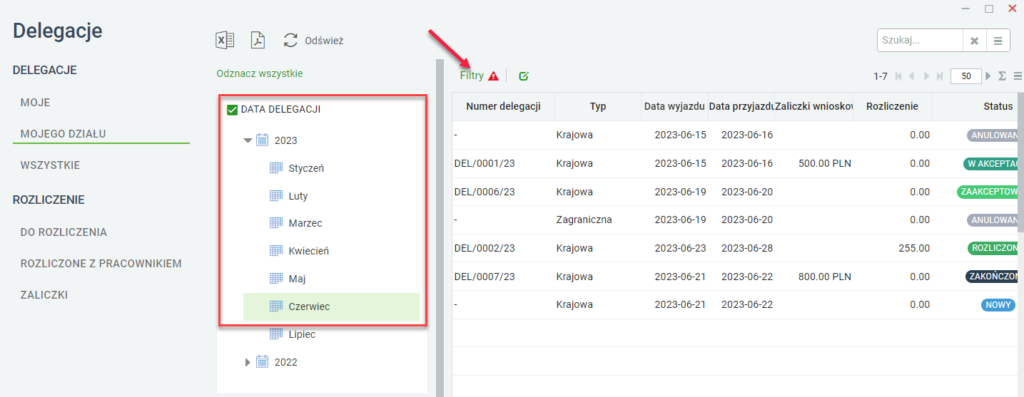Select month Czerwiec in tree
This screenshot has height=397, width=1024.
point(331,306)
